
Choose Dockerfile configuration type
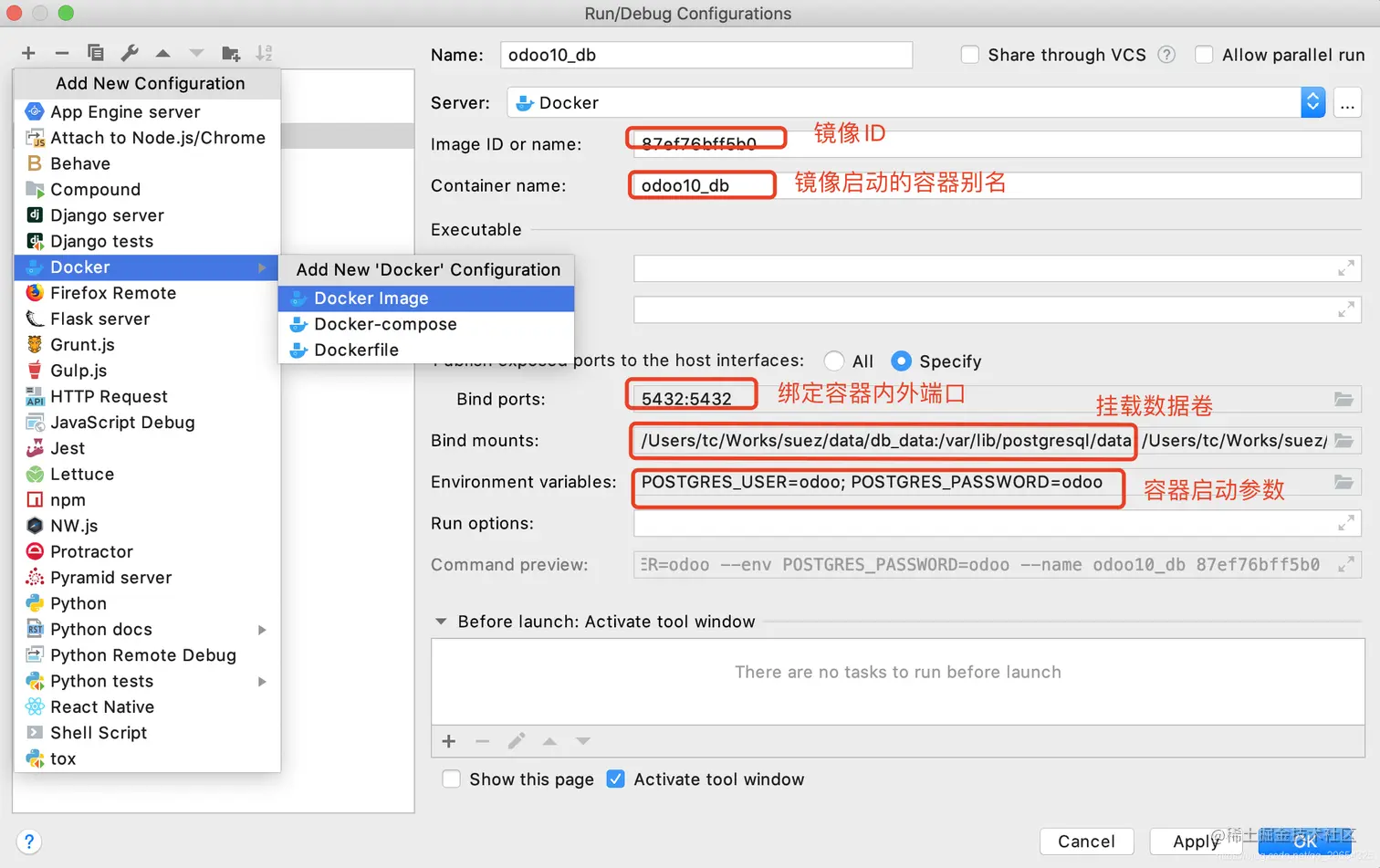click(x=426, y=350)
